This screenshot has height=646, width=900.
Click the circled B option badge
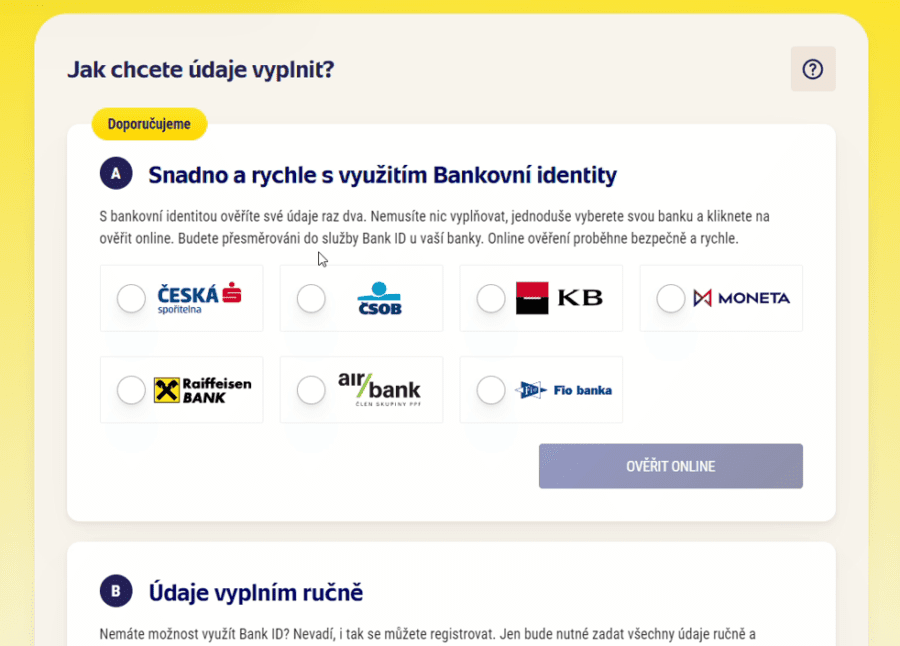[116, 592]
